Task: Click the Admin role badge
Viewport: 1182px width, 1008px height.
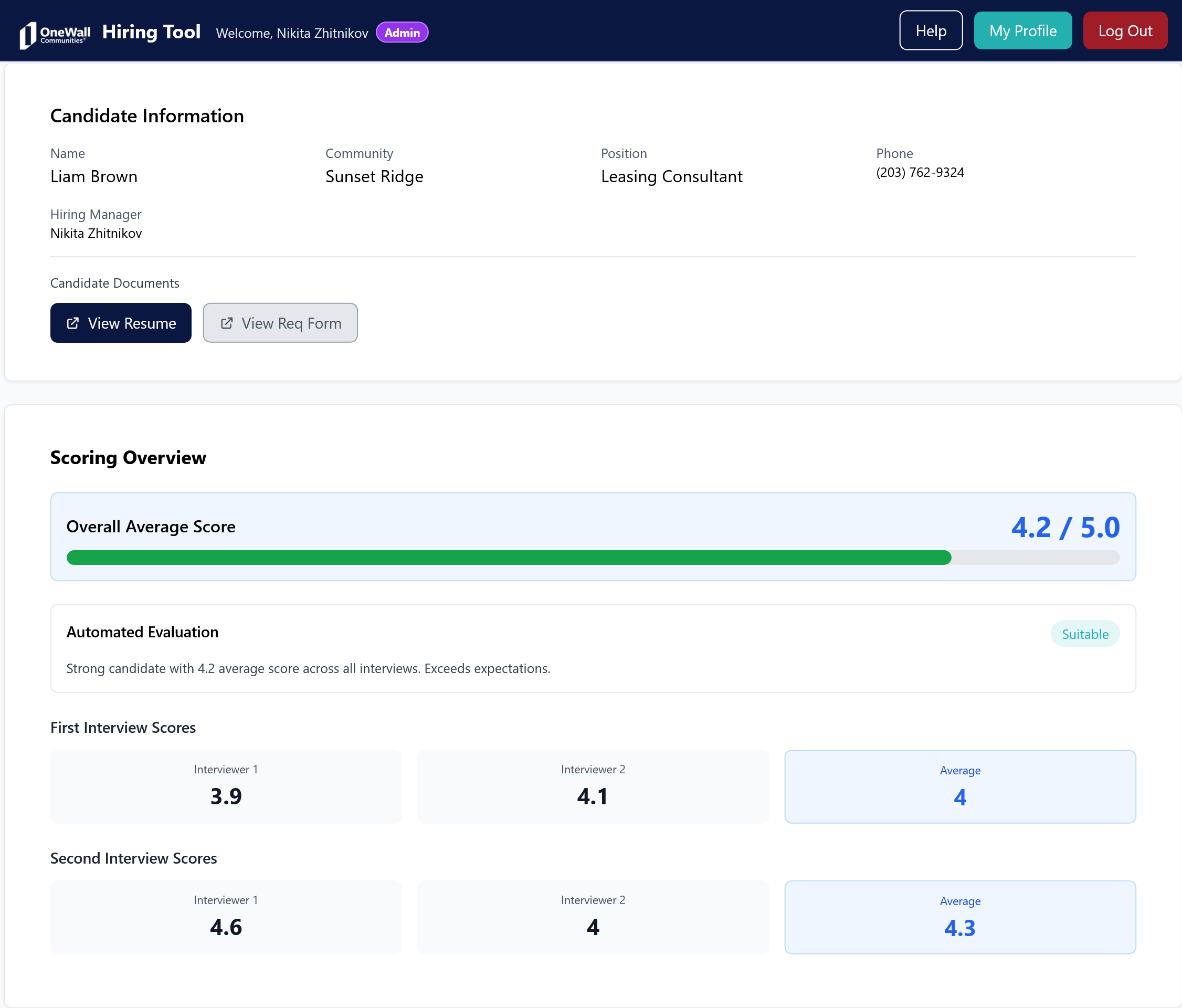Action: coord(402,33)
